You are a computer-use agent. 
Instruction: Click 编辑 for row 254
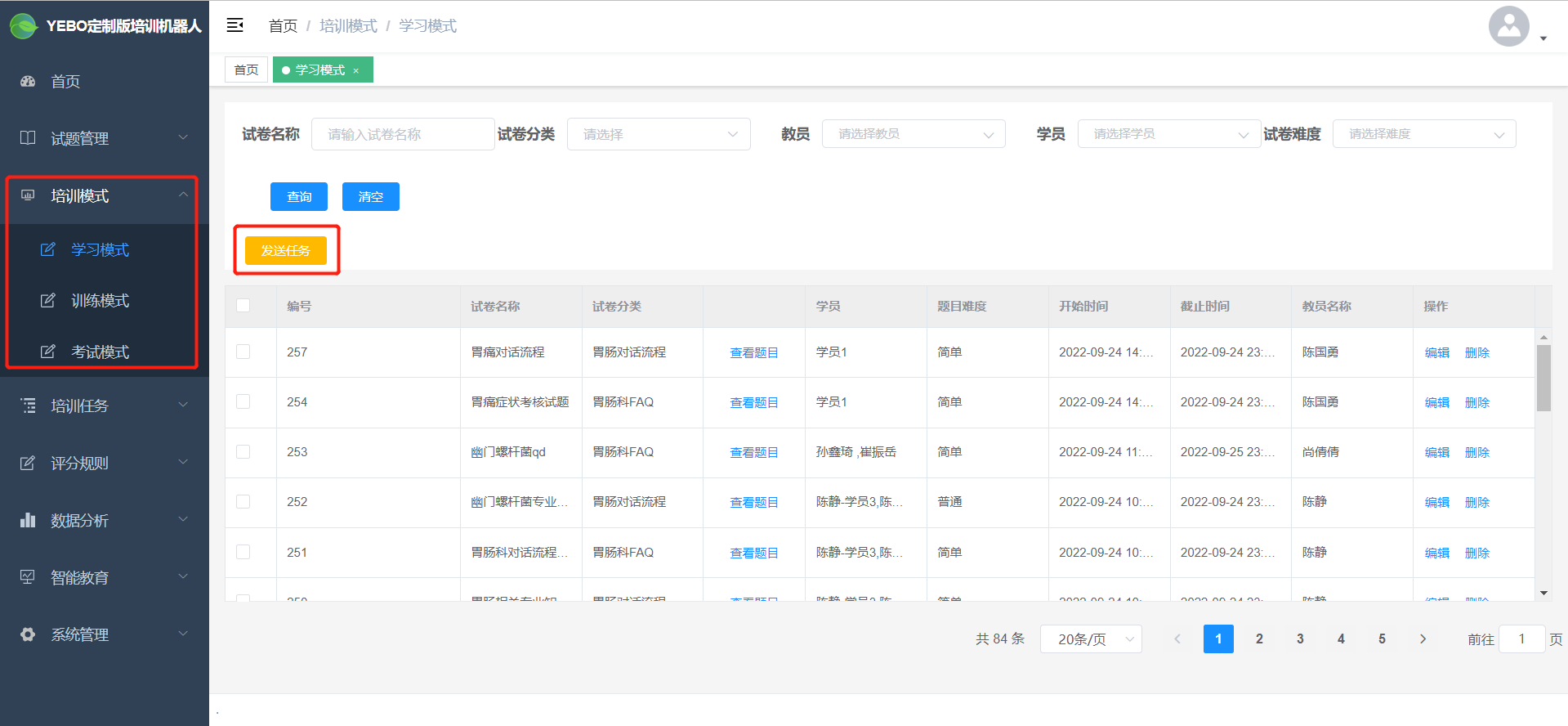click(x=1437, y=402)
